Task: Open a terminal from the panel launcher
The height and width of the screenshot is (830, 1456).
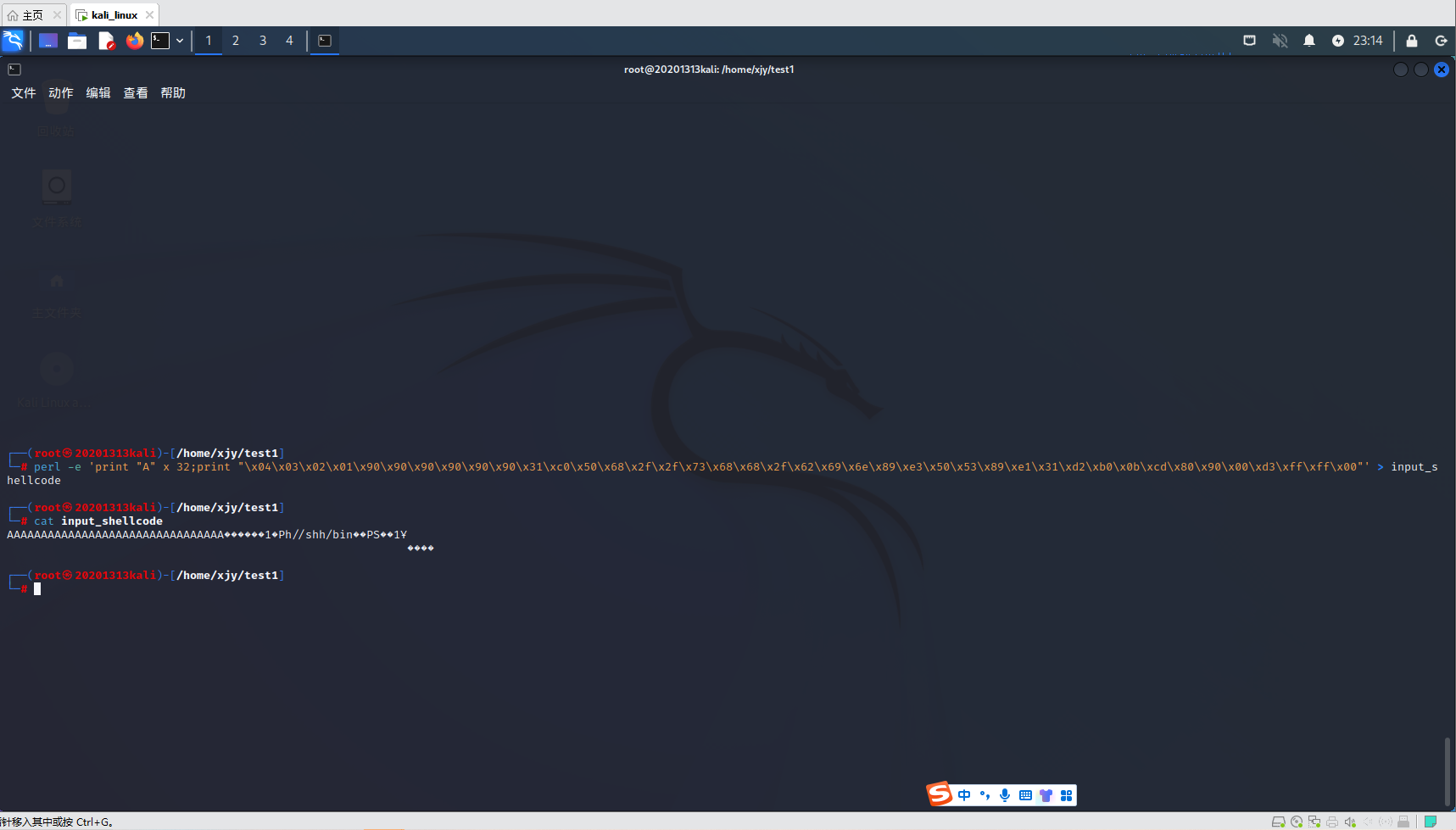Action: 160,41
